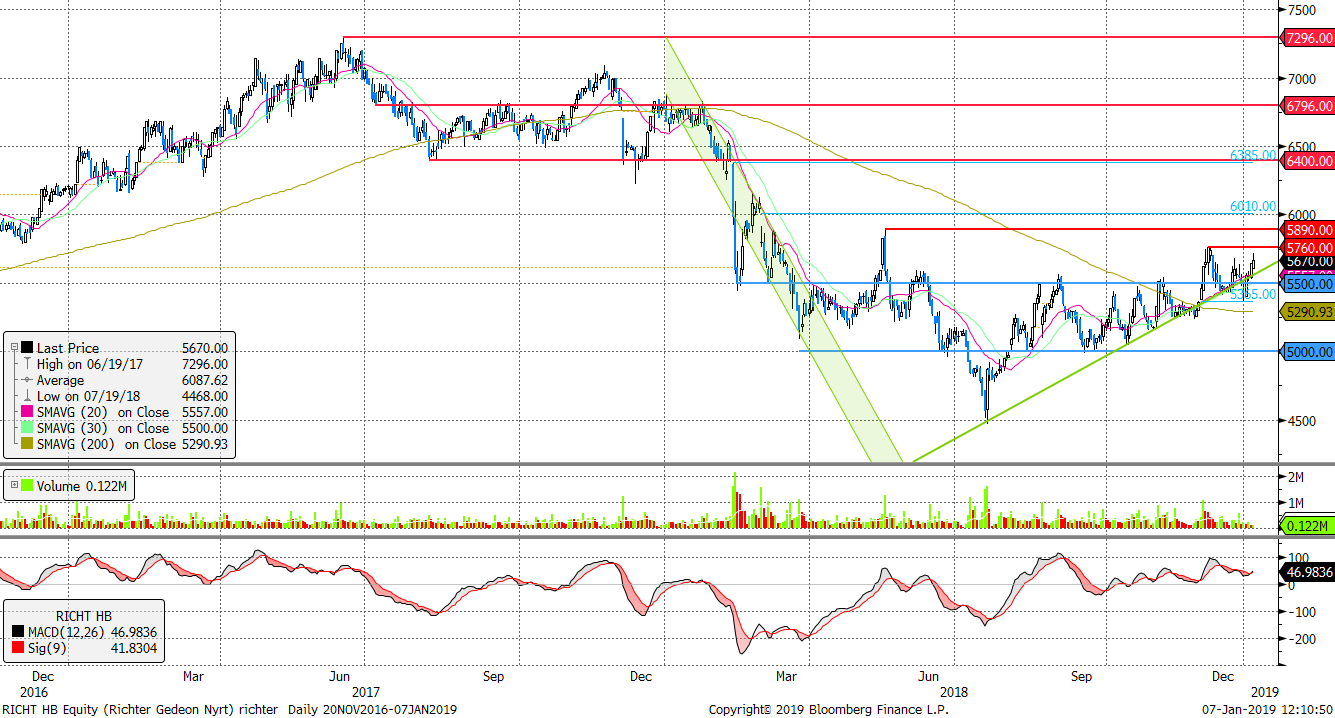Viewport: 1335px width, 718px height.
Task: Collapse the Last Price legend tree
Action: click(14, 348)
